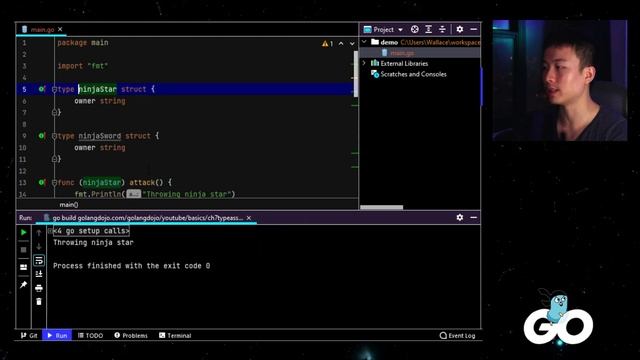
Task: Open the Problems tool window
Action: (x=131, y=336)
